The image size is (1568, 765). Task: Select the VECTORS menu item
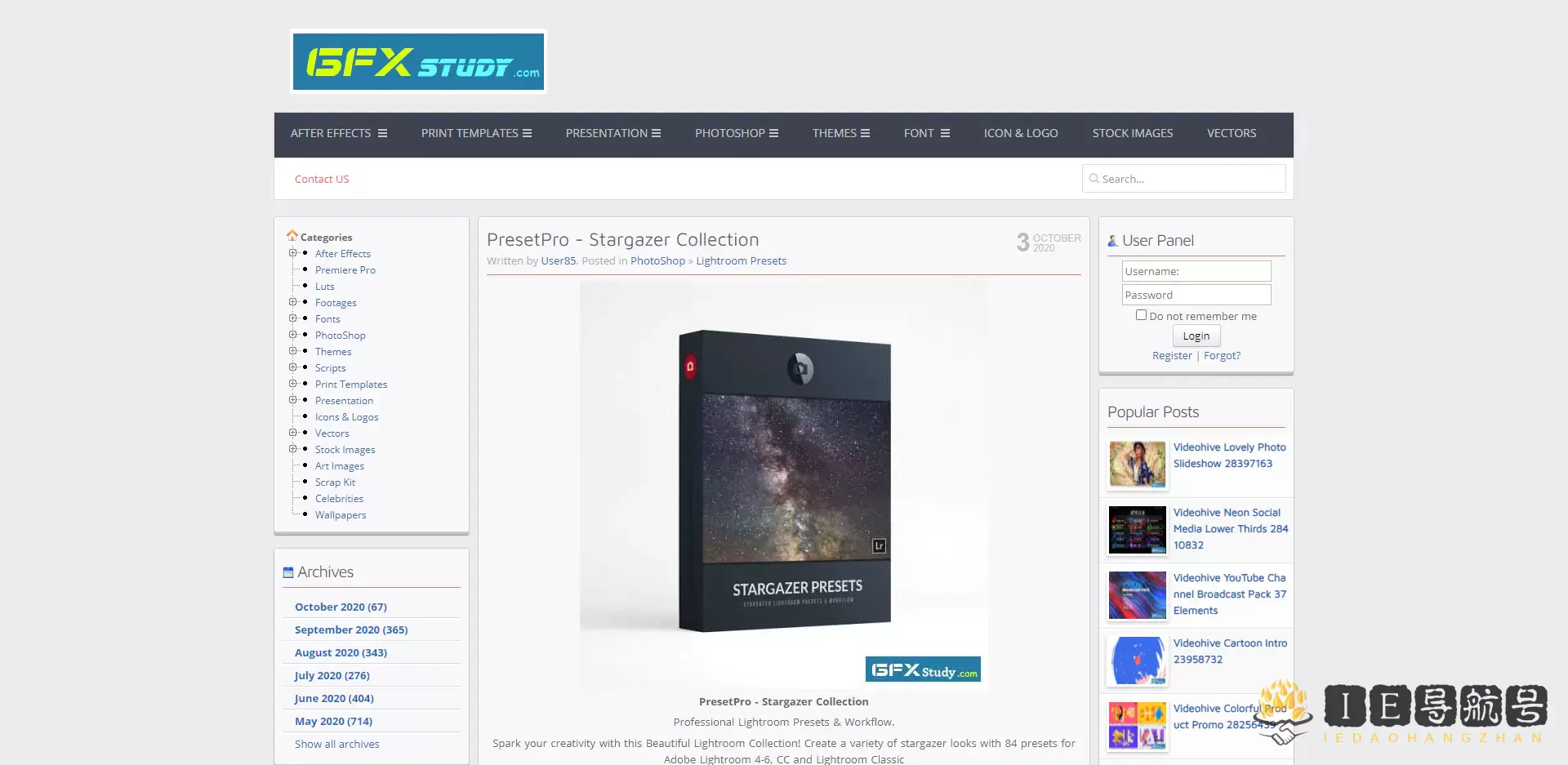click(x=1232, y=132)
